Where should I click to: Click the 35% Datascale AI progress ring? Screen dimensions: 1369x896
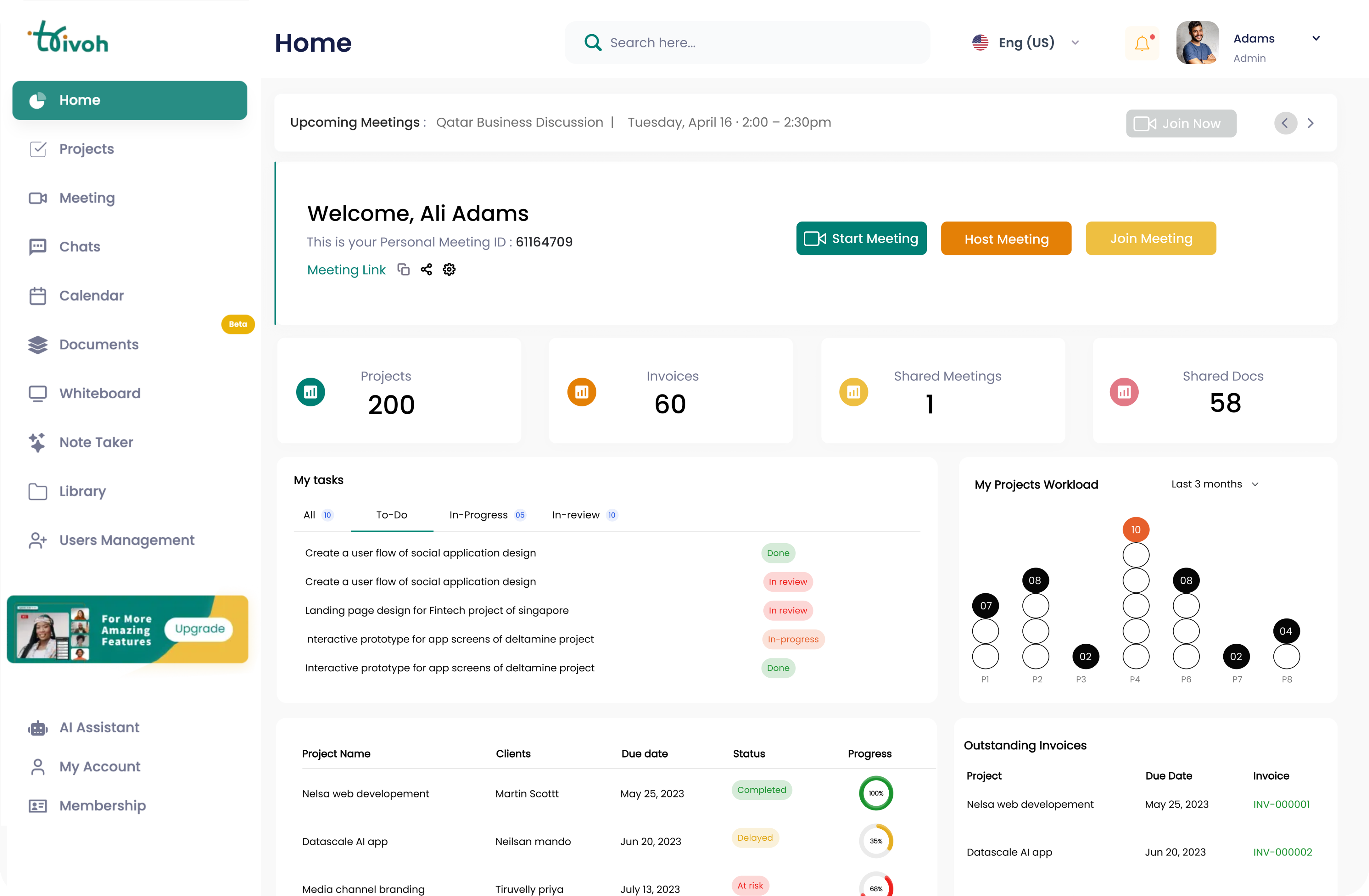tap(875, 841)
